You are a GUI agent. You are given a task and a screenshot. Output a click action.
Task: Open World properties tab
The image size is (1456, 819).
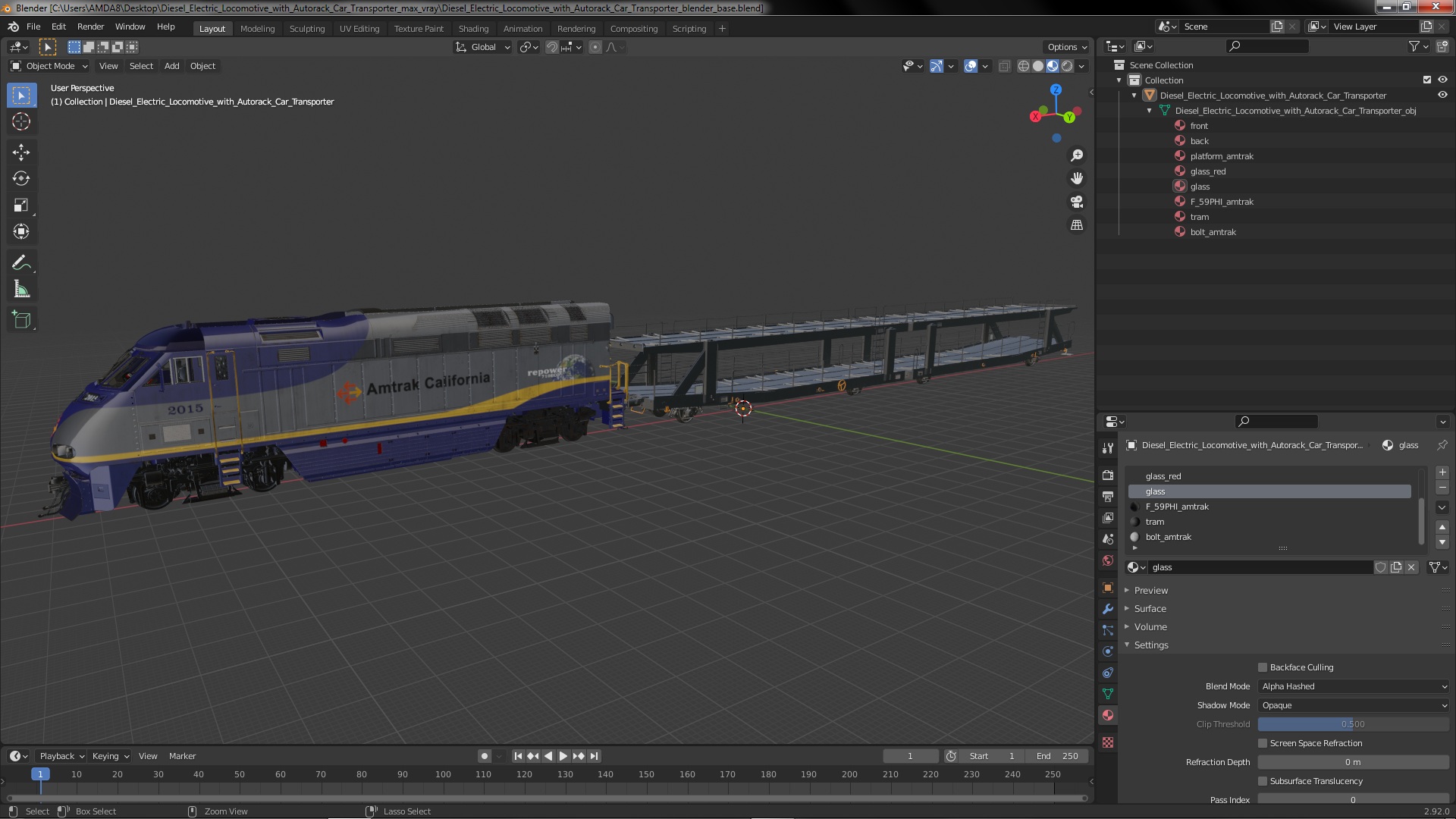point(1108,561)
